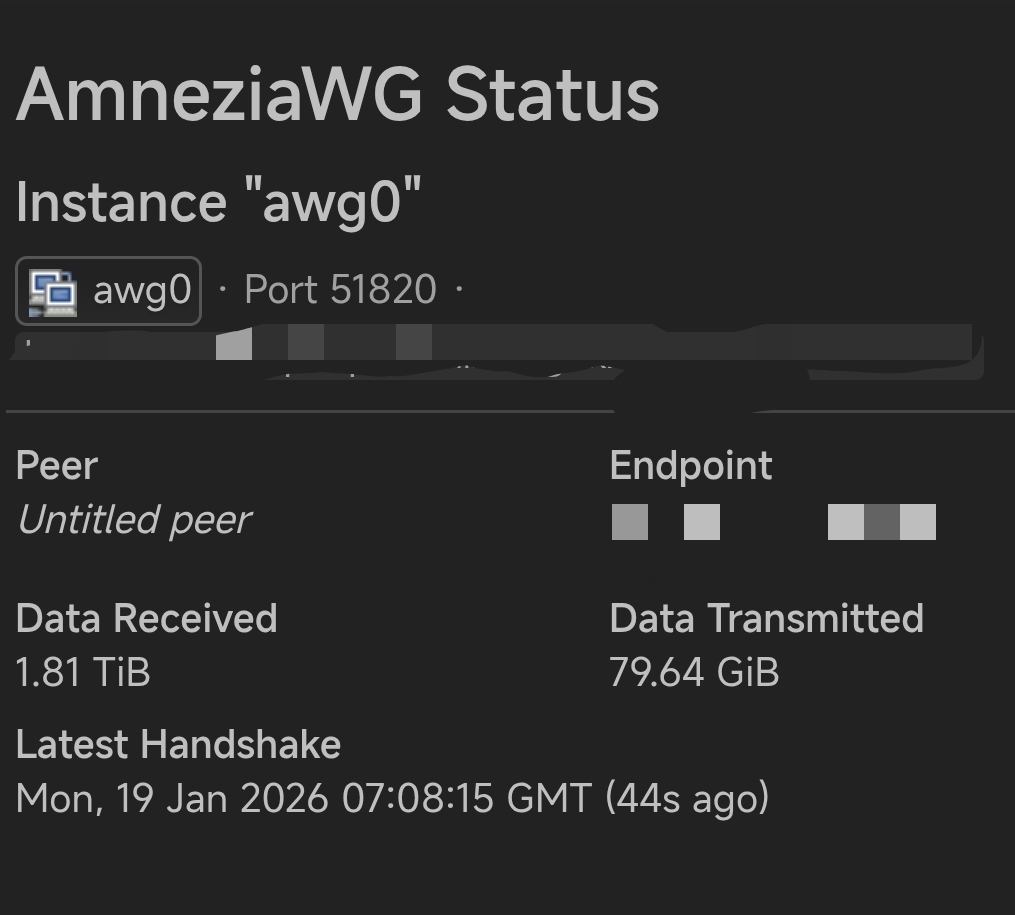
Task: Click the horizontal divider below instance info
Action: 310,411
